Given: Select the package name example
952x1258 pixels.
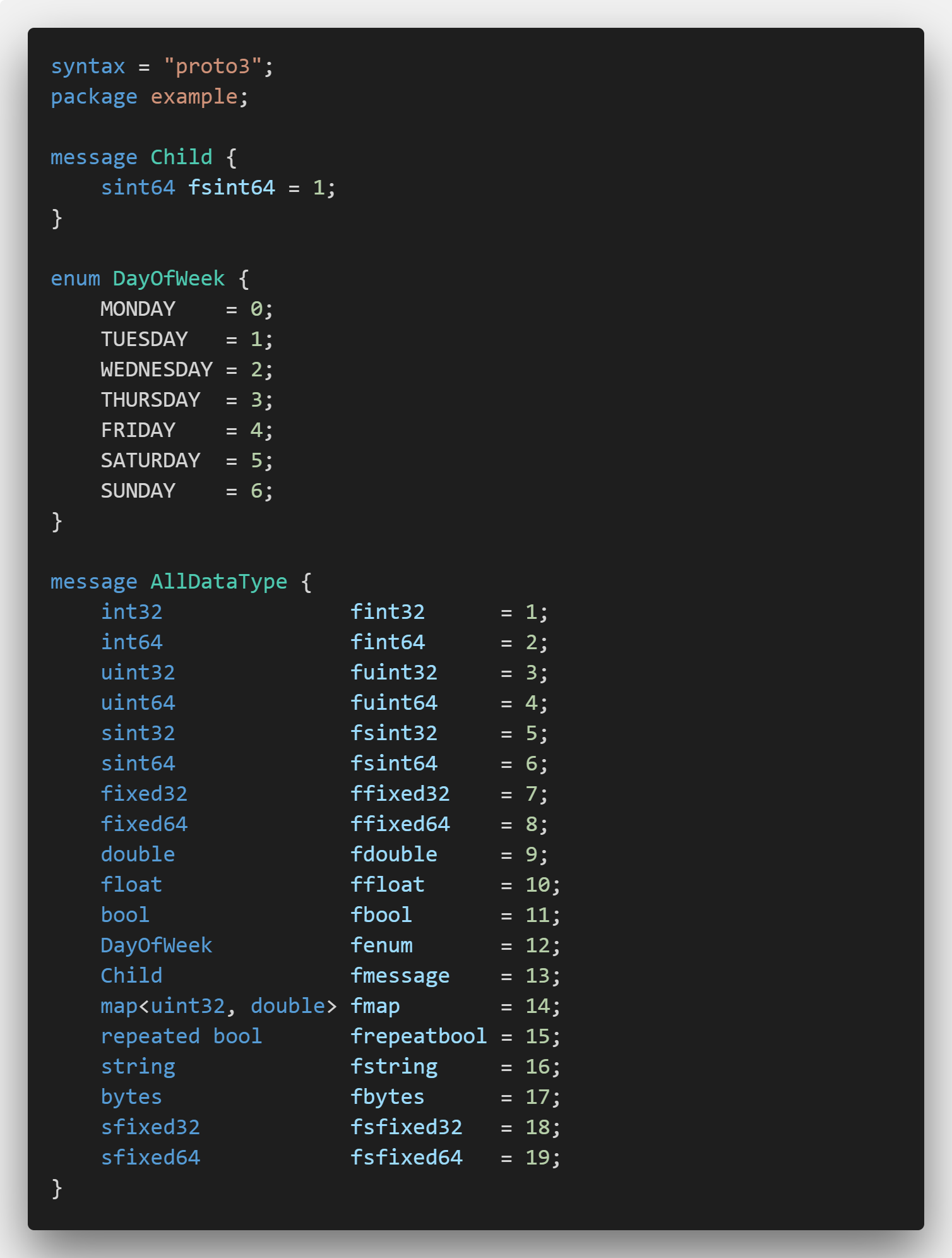Looking at the screenshot, I should [194, 97].
